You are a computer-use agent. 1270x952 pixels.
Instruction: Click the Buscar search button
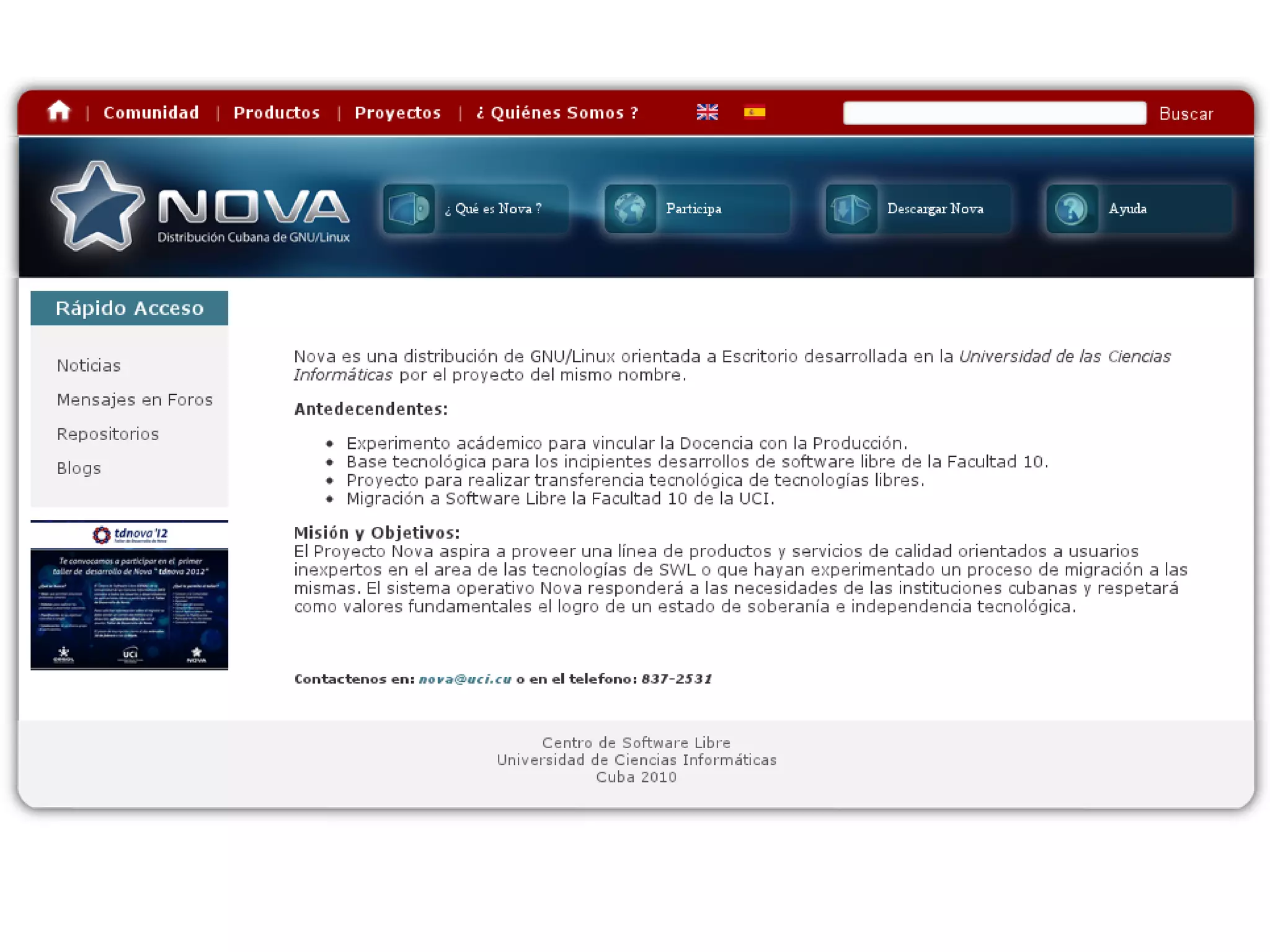tap(1186, 114)
